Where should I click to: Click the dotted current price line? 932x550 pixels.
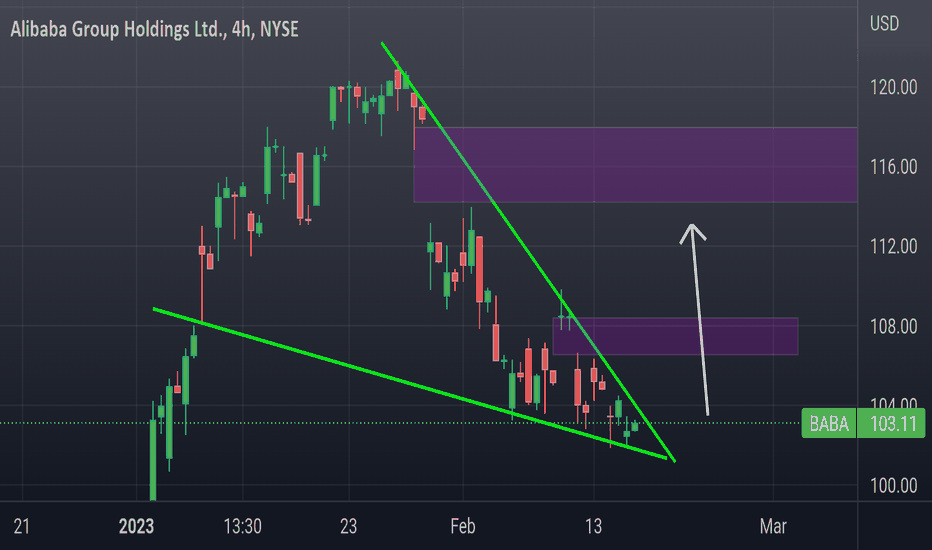(x=399, y=423)
